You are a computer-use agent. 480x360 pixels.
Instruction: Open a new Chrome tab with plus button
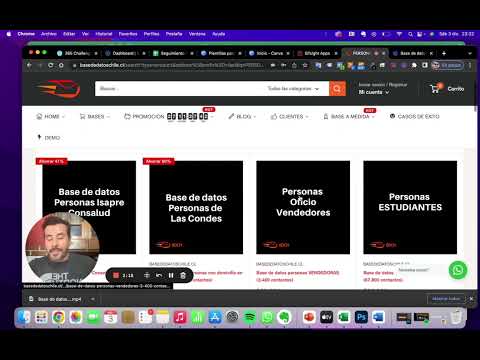[444, 53]
